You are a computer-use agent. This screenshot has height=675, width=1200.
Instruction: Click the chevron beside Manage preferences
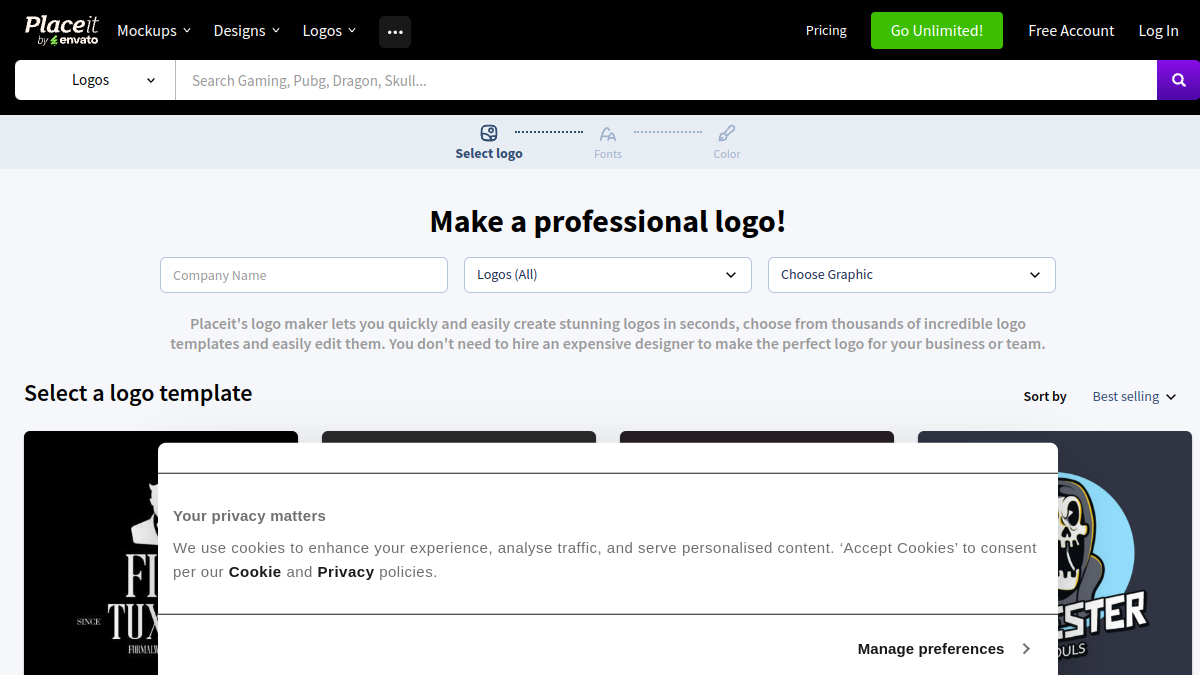[1026, 649]
